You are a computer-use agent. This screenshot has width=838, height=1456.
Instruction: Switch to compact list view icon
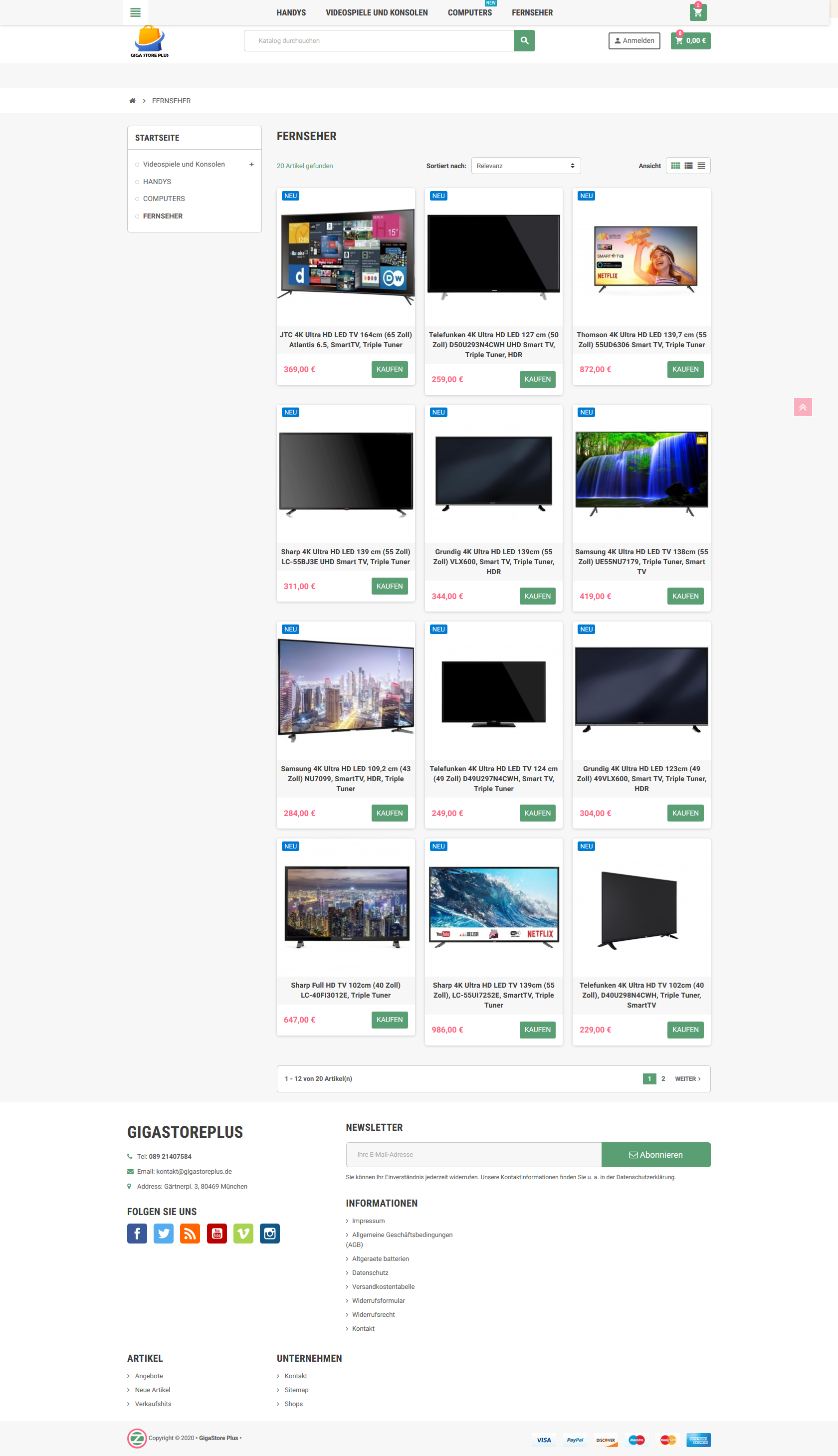tap(701, 166)
